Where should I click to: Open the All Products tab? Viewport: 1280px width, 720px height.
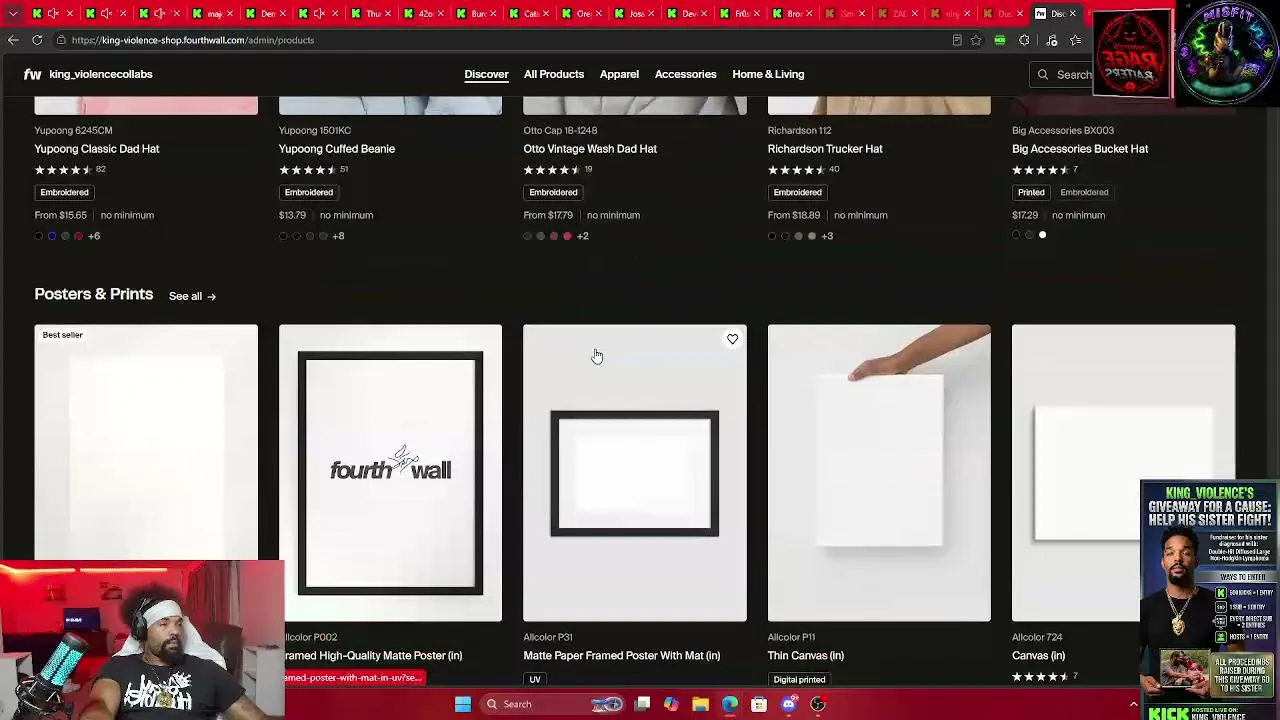(554, 74)
